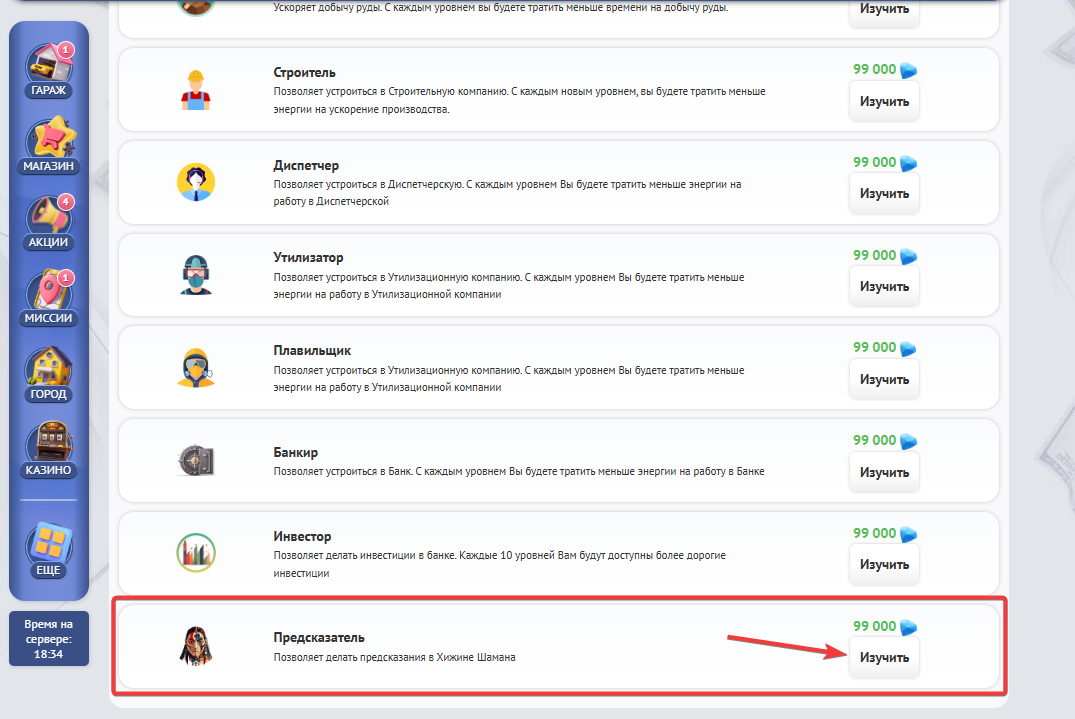Viewport: 1075px width, 719px height.
Task: Select the Еще menu label
Action: click(x=49, y=570)
